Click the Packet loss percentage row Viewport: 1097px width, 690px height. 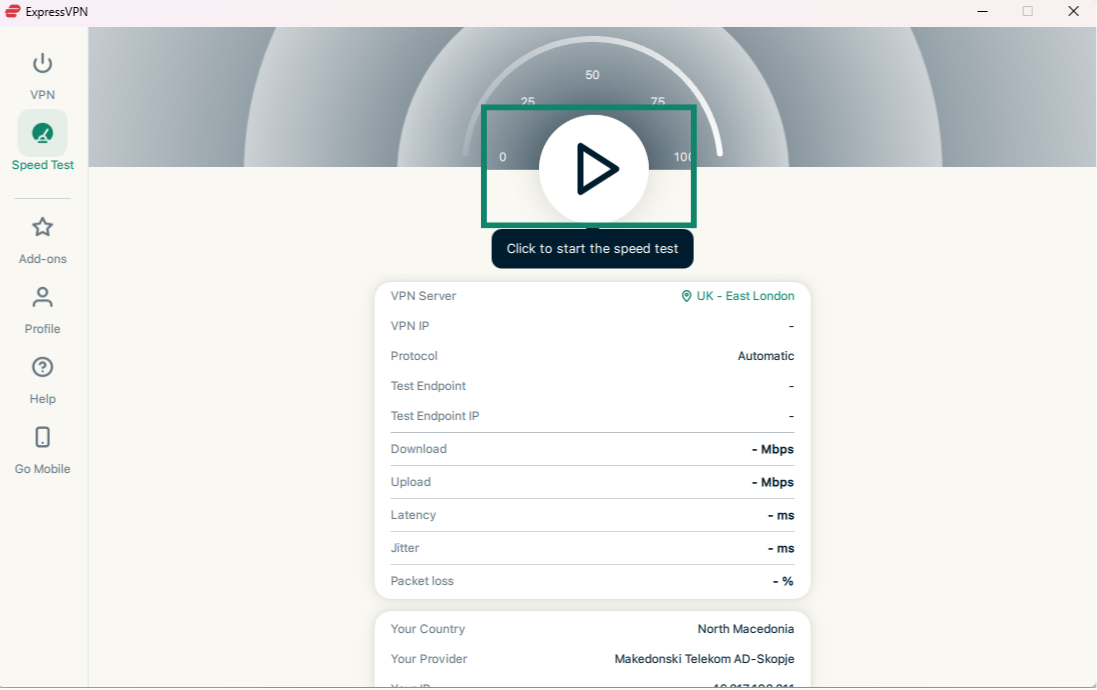(592, 581)
